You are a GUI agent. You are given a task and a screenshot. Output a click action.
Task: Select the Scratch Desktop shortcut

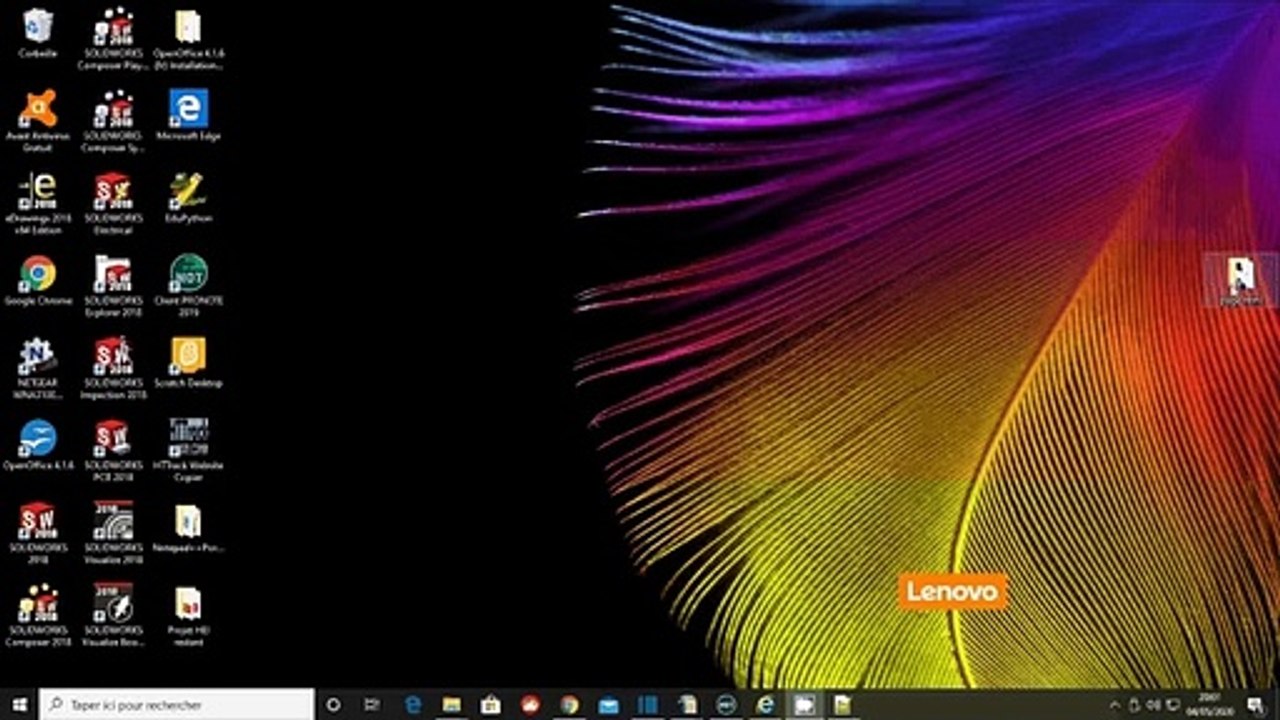[x=188, y=362]
